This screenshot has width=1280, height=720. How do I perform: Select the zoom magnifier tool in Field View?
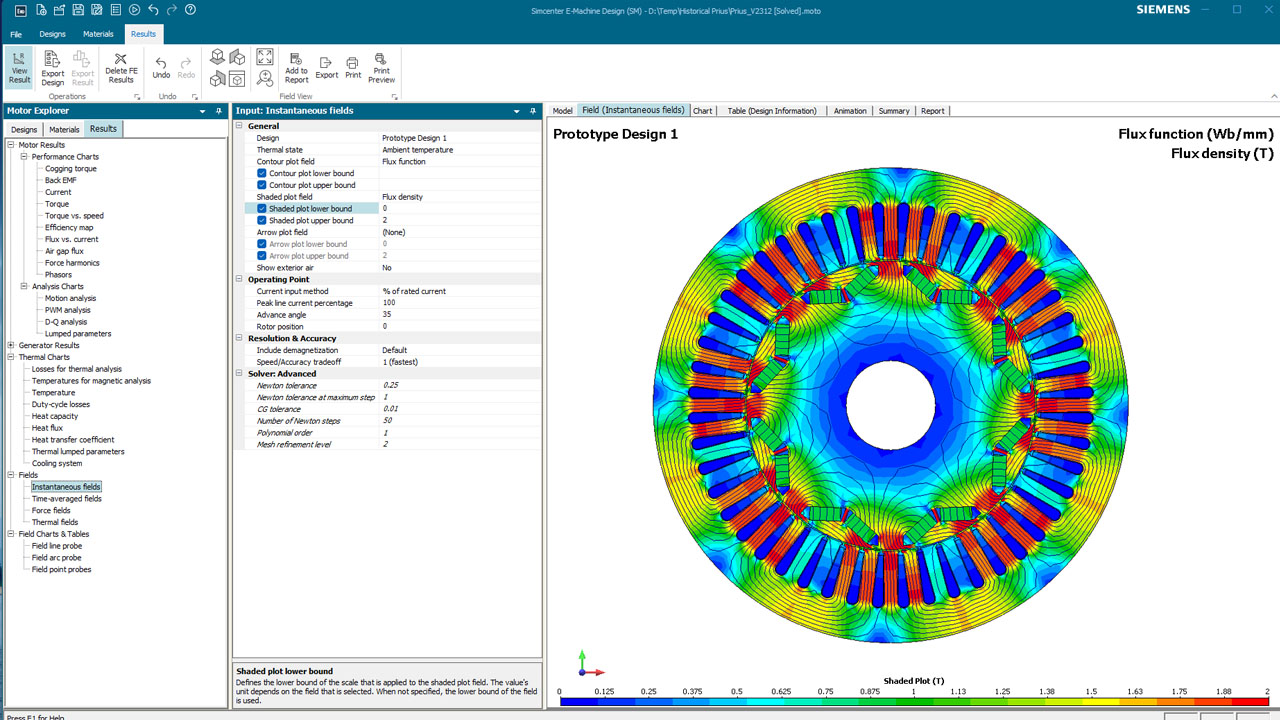(x=265, y=77)
